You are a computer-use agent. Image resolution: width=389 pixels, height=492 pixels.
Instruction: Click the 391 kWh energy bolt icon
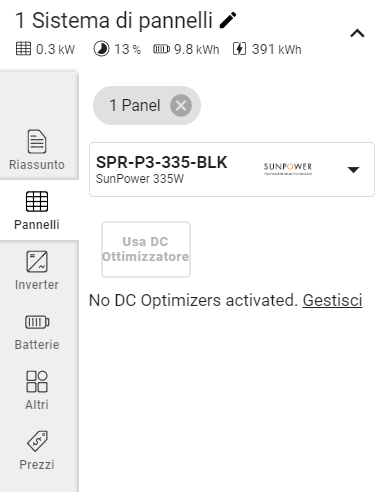click(239, 49)
